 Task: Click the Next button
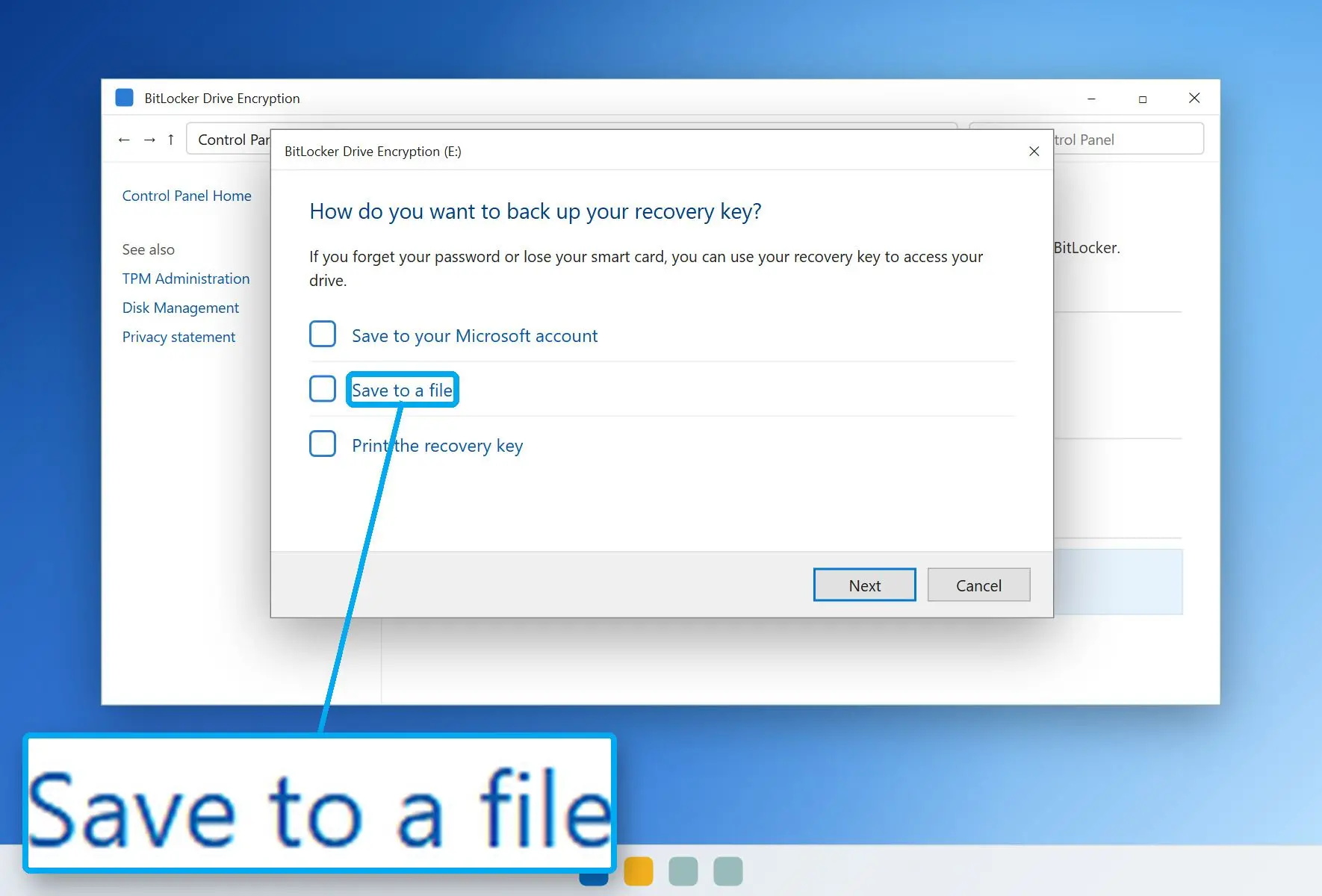pyautogui.click(x=864, y=585)
